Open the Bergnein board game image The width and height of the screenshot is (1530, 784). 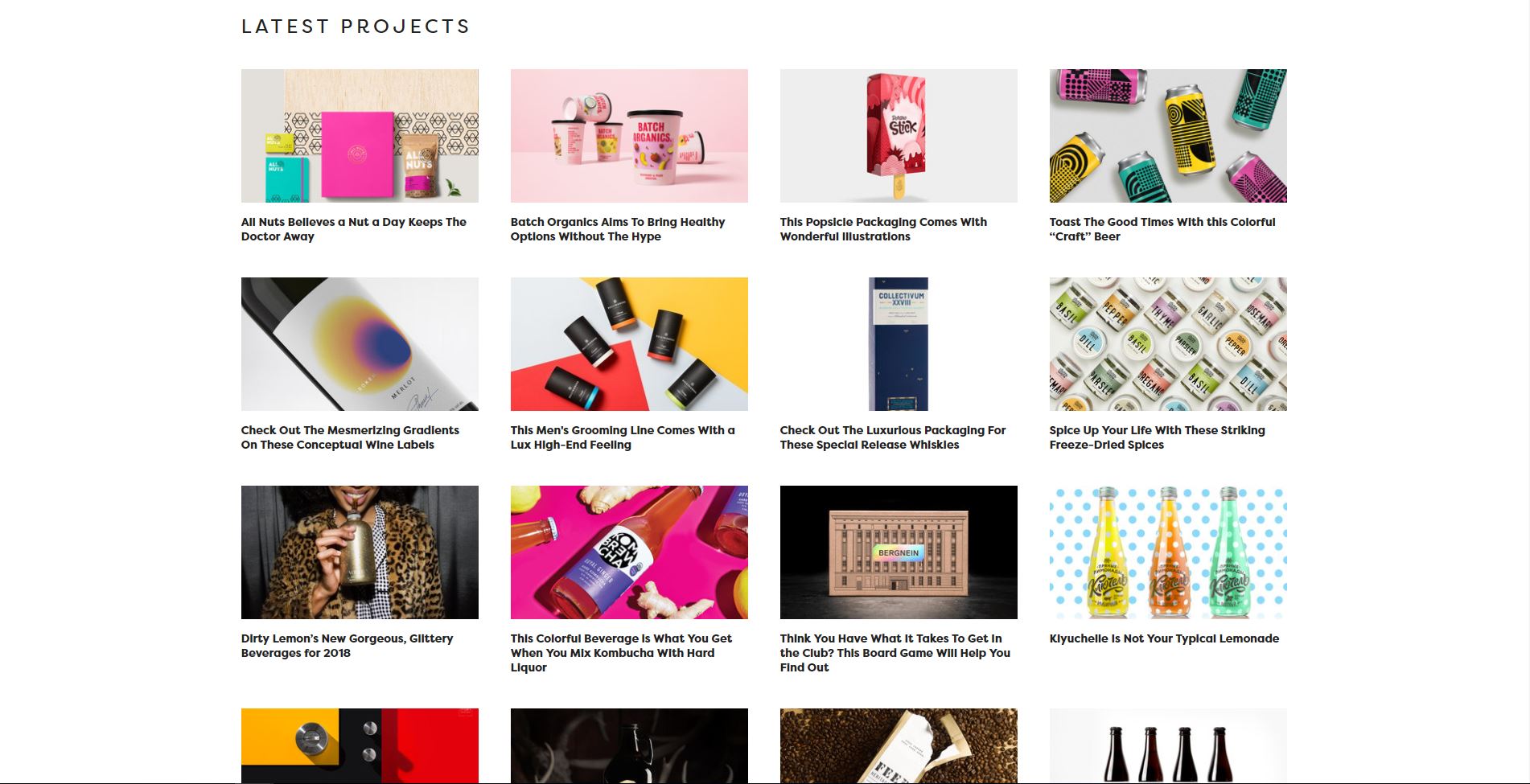point(899,552)
